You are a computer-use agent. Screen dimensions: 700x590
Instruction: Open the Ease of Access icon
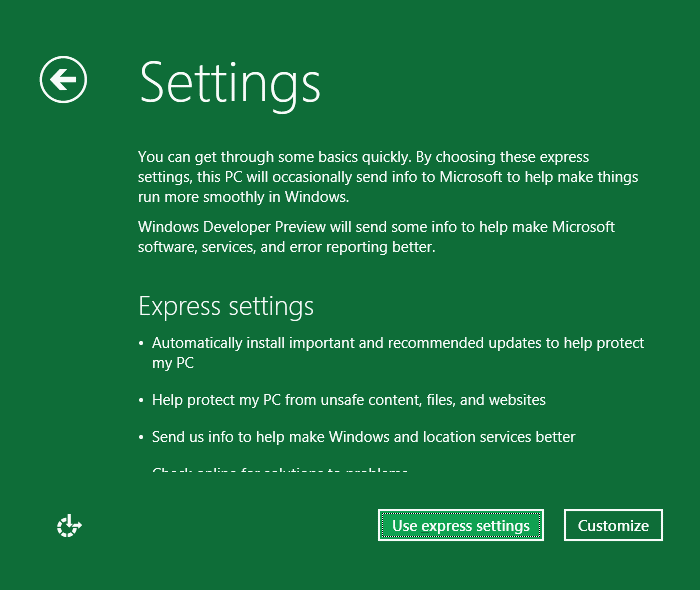coord(69,526)
